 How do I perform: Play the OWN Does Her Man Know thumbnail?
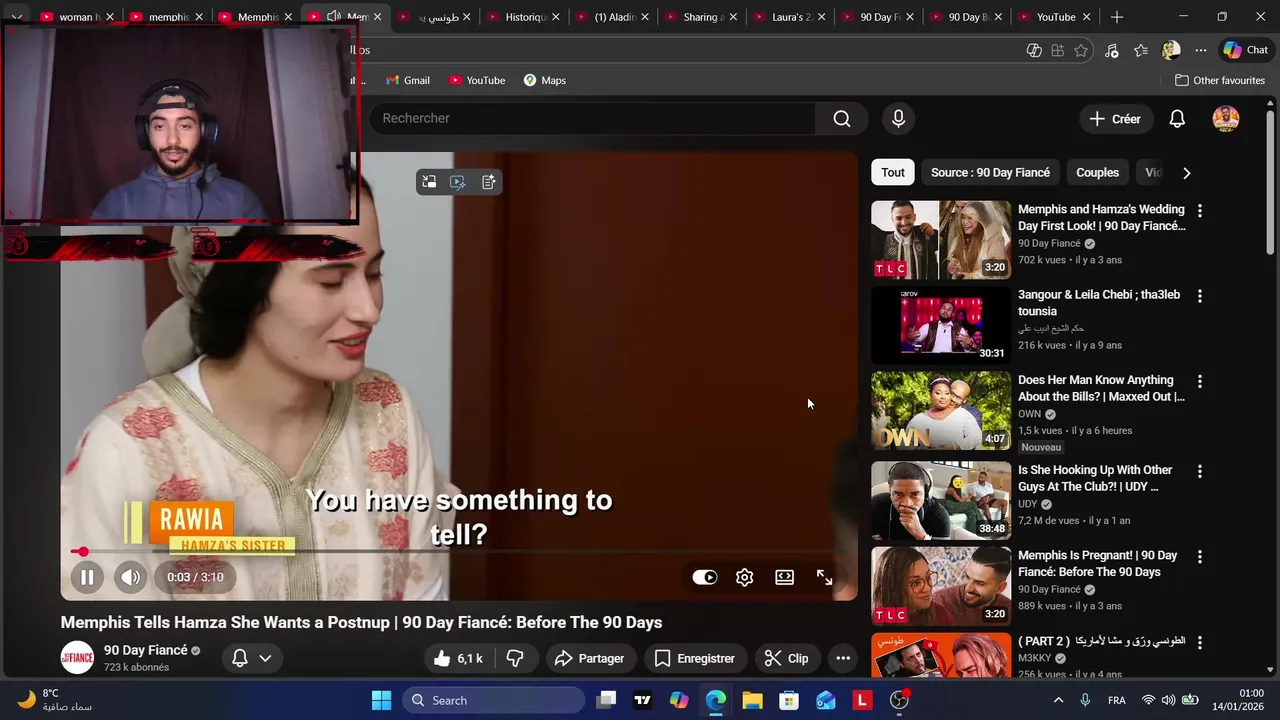941,411
